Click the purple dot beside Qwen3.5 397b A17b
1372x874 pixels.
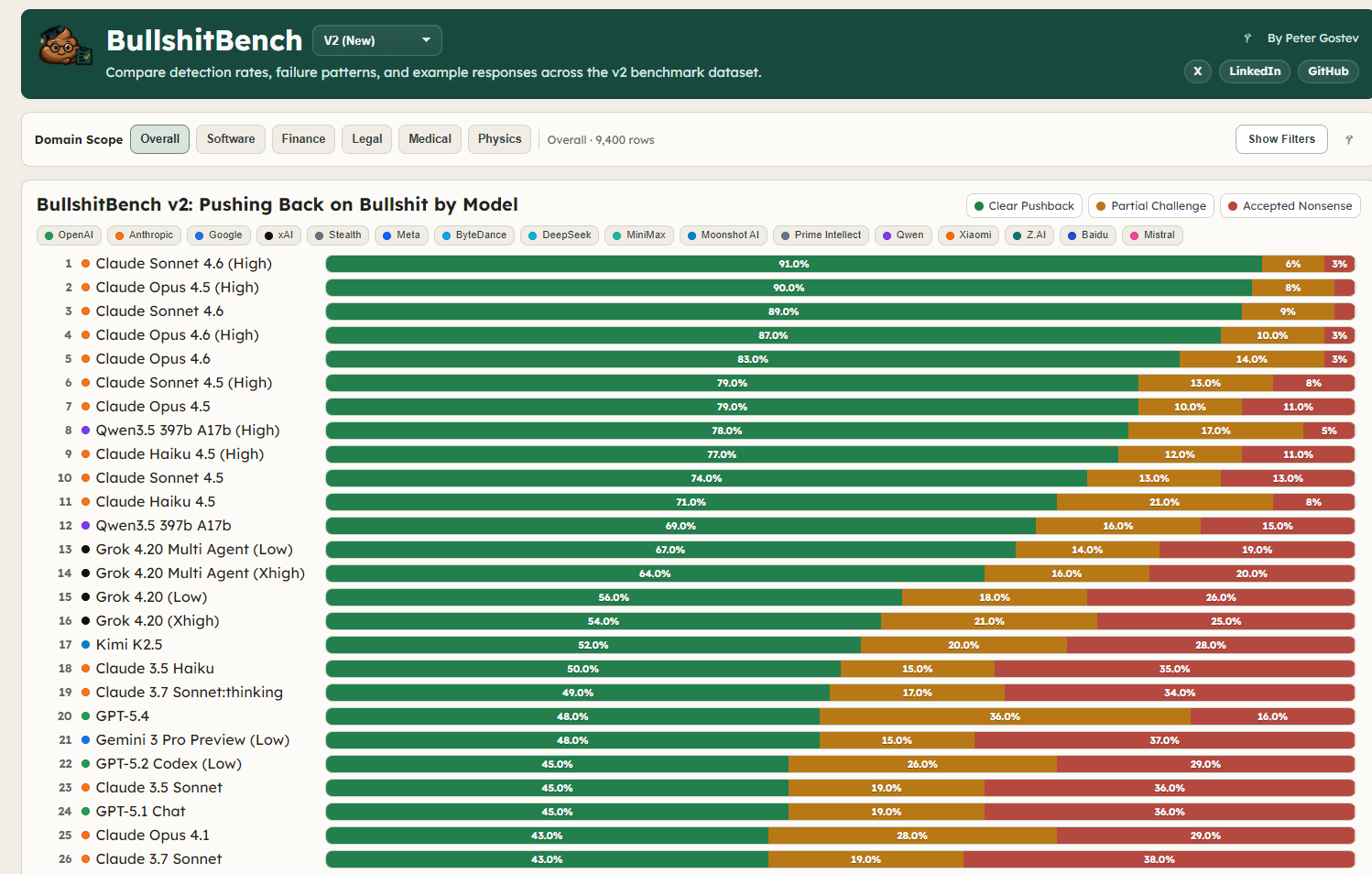click(x=85, y=526)
